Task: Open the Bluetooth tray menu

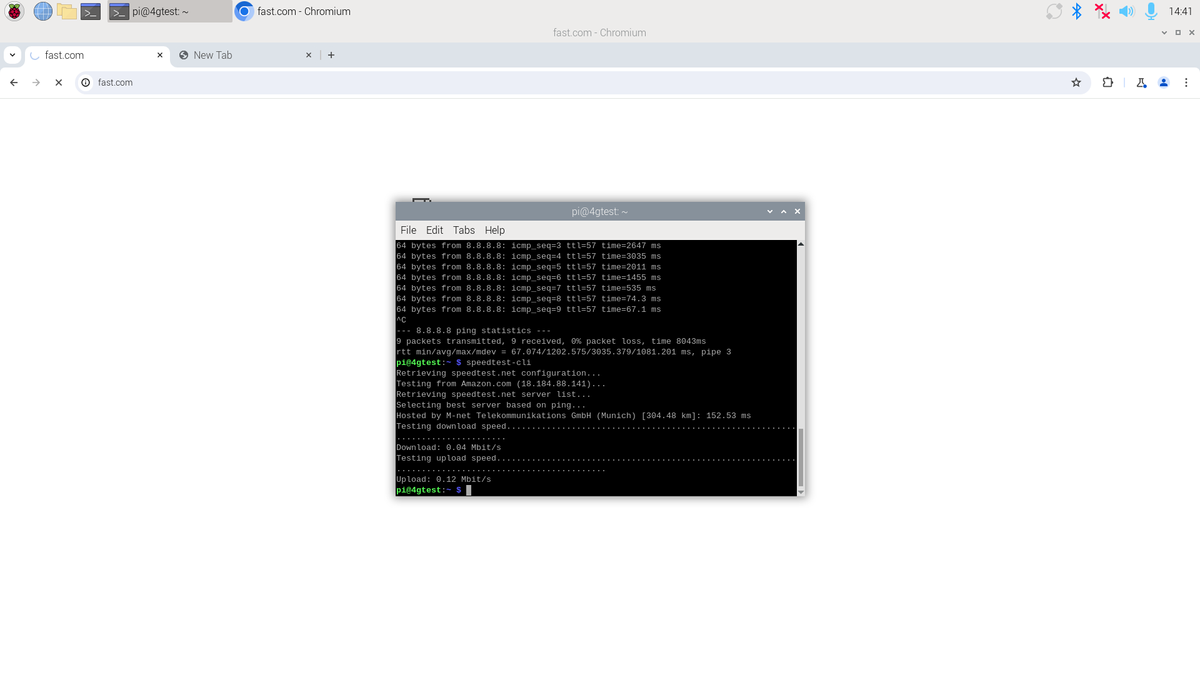Action: 1078,12
